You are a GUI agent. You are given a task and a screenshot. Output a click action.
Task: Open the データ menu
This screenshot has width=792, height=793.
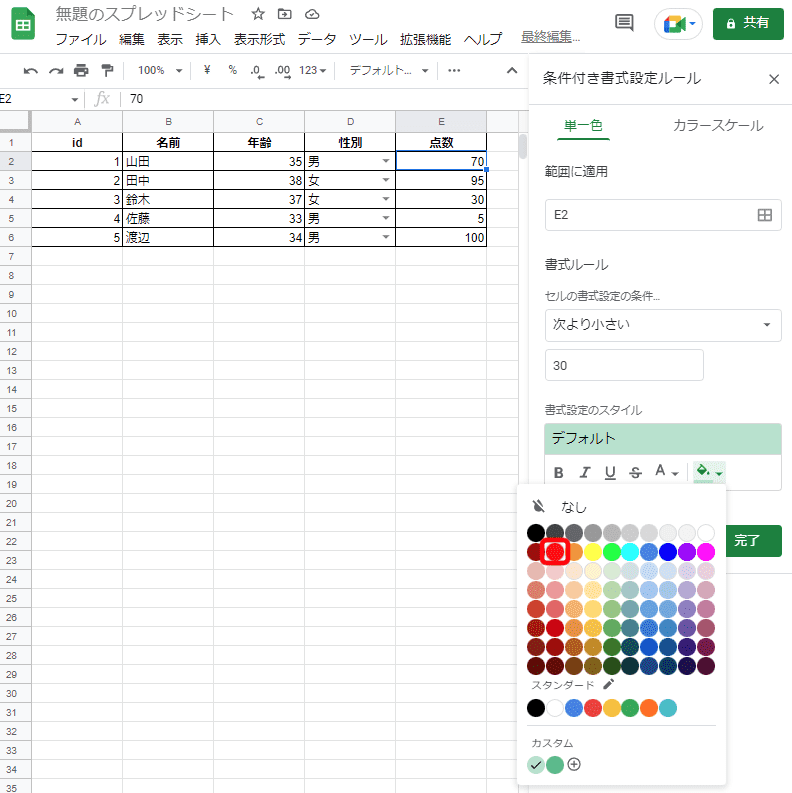(x=316, y=39)
